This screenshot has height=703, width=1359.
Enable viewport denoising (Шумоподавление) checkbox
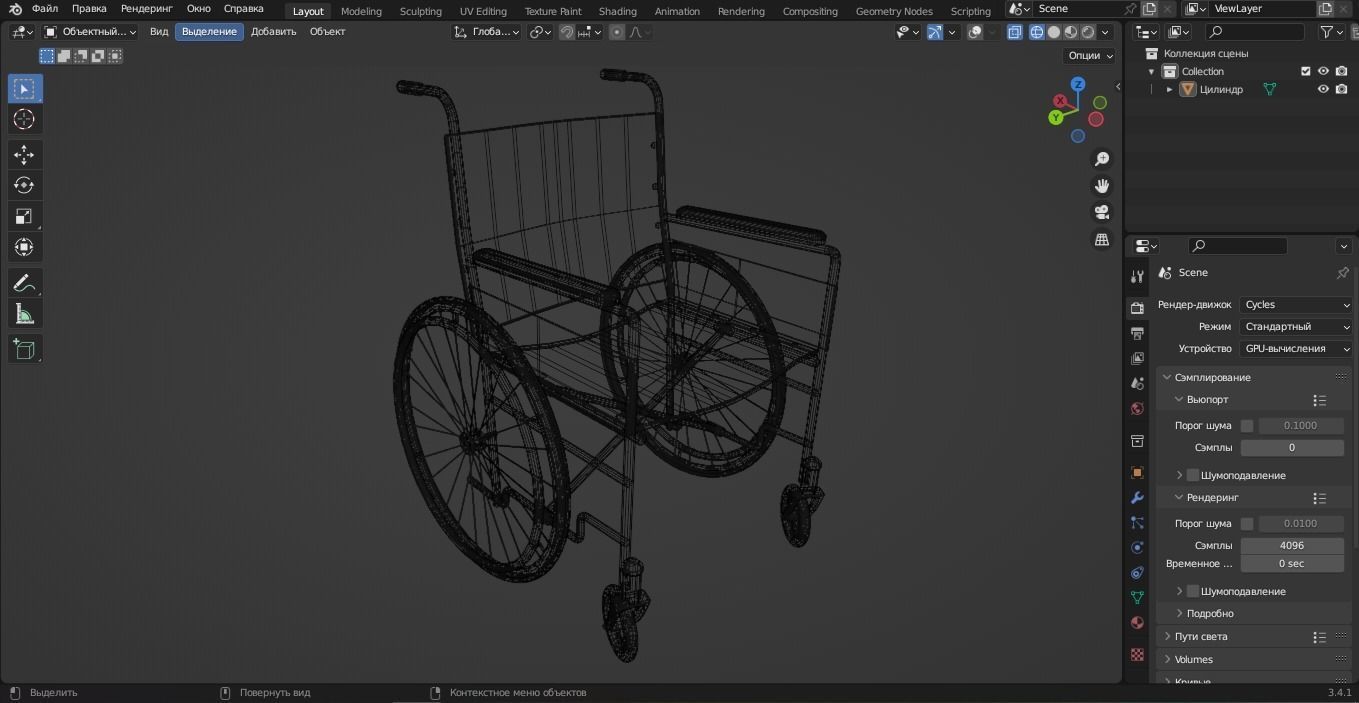[x=1192, y=475]
